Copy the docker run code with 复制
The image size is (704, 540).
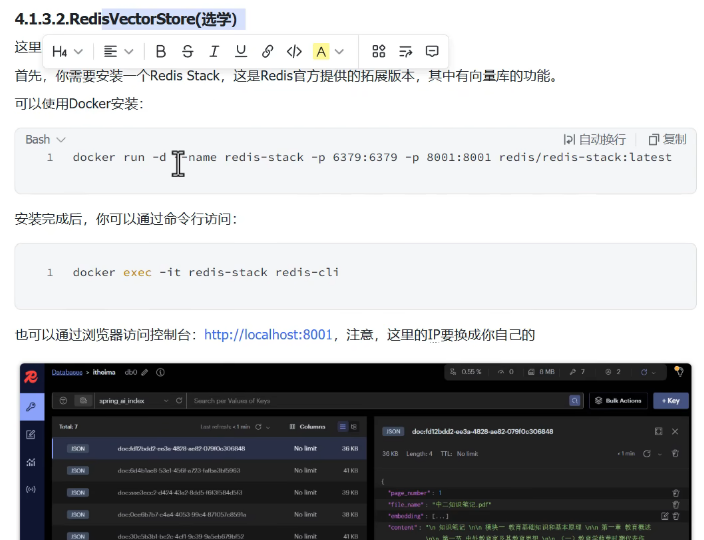(667, 140)
